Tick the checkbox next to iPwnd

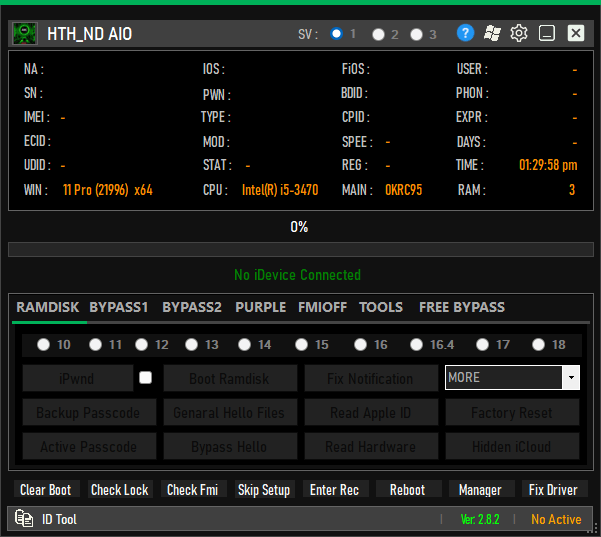[145, 378]
